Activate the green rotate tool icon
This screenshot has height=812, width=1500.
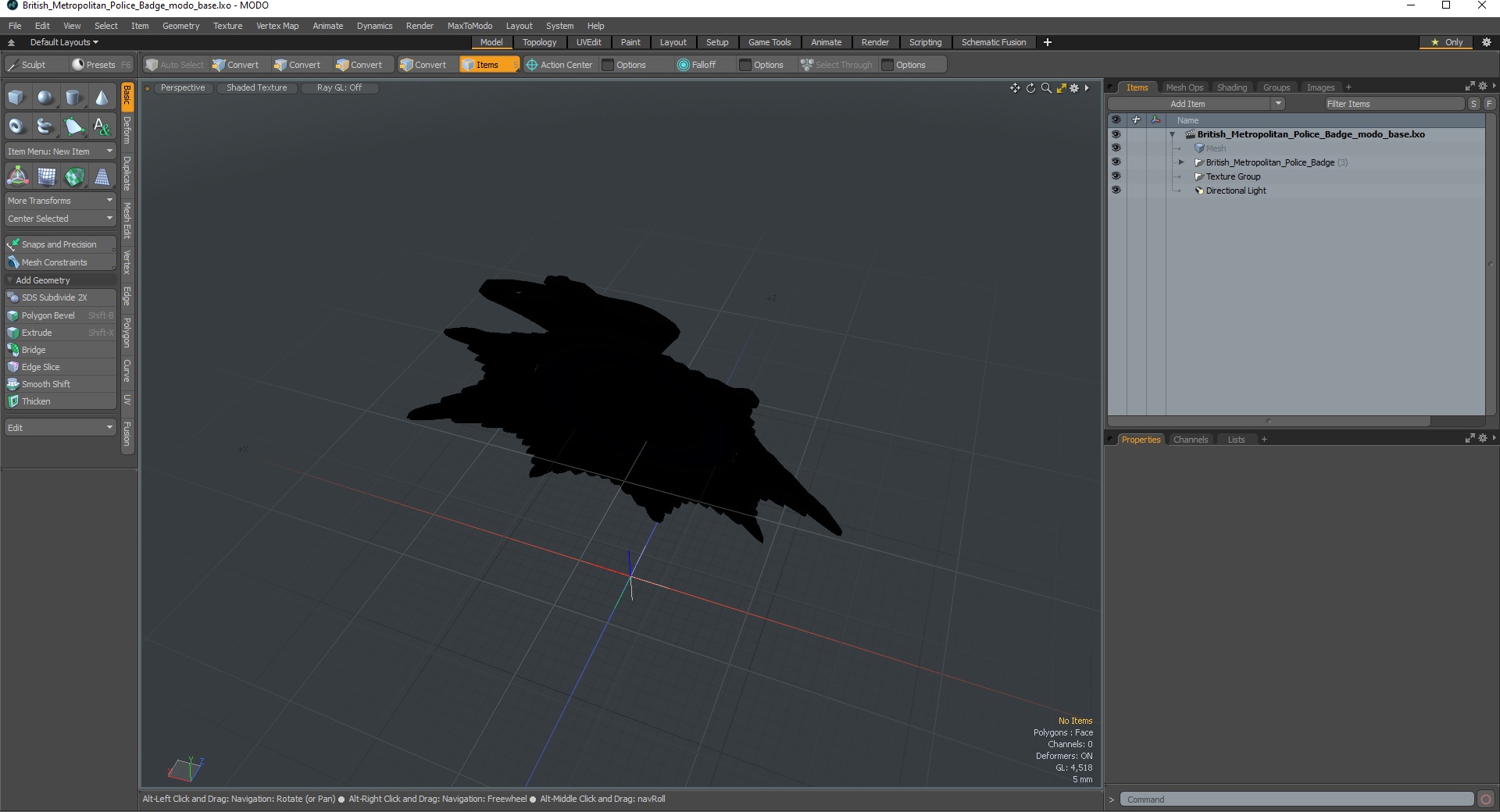click(74, 176)
